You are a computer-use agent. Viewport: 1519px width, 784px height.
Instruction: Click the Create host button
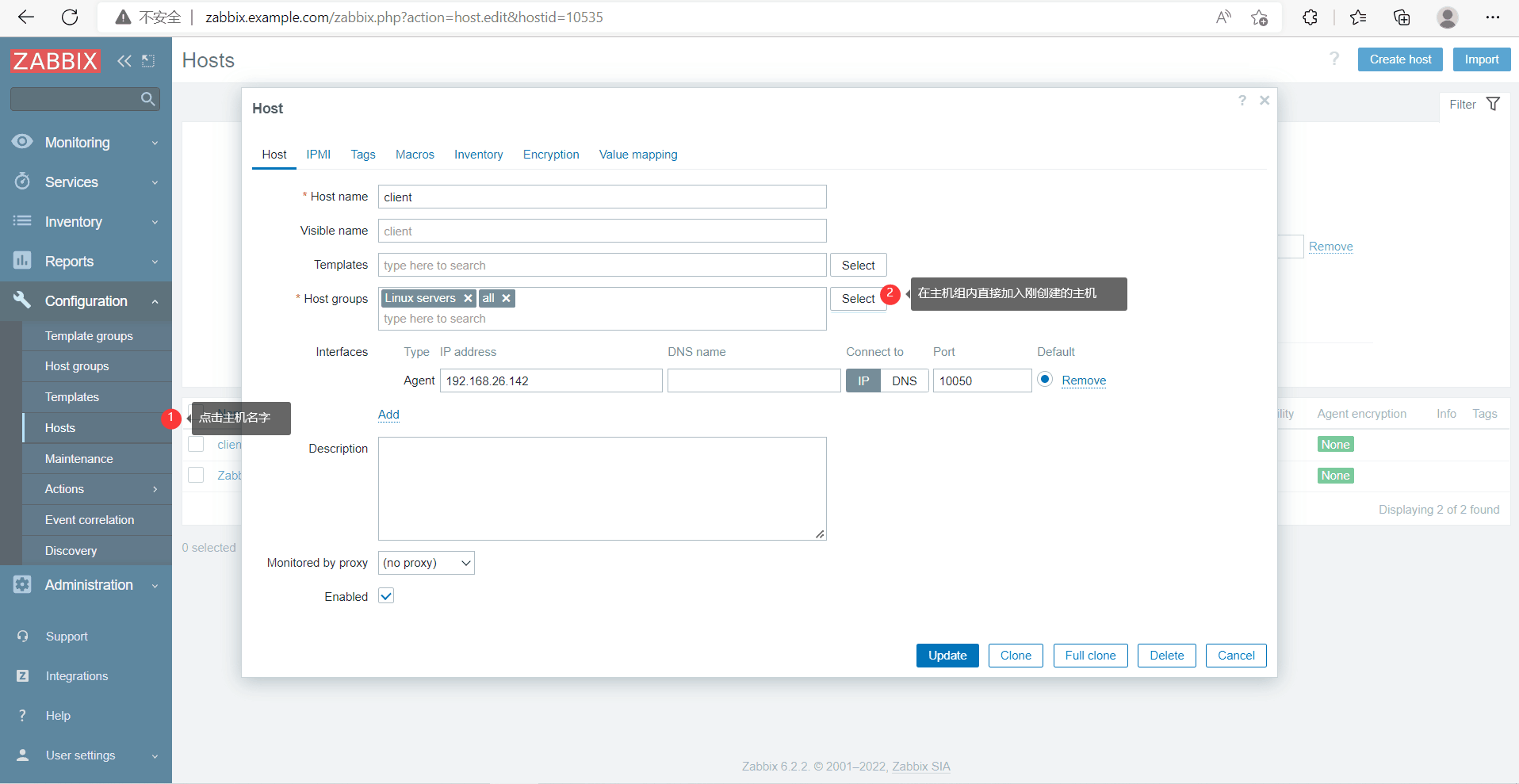tap(1400, 59)
